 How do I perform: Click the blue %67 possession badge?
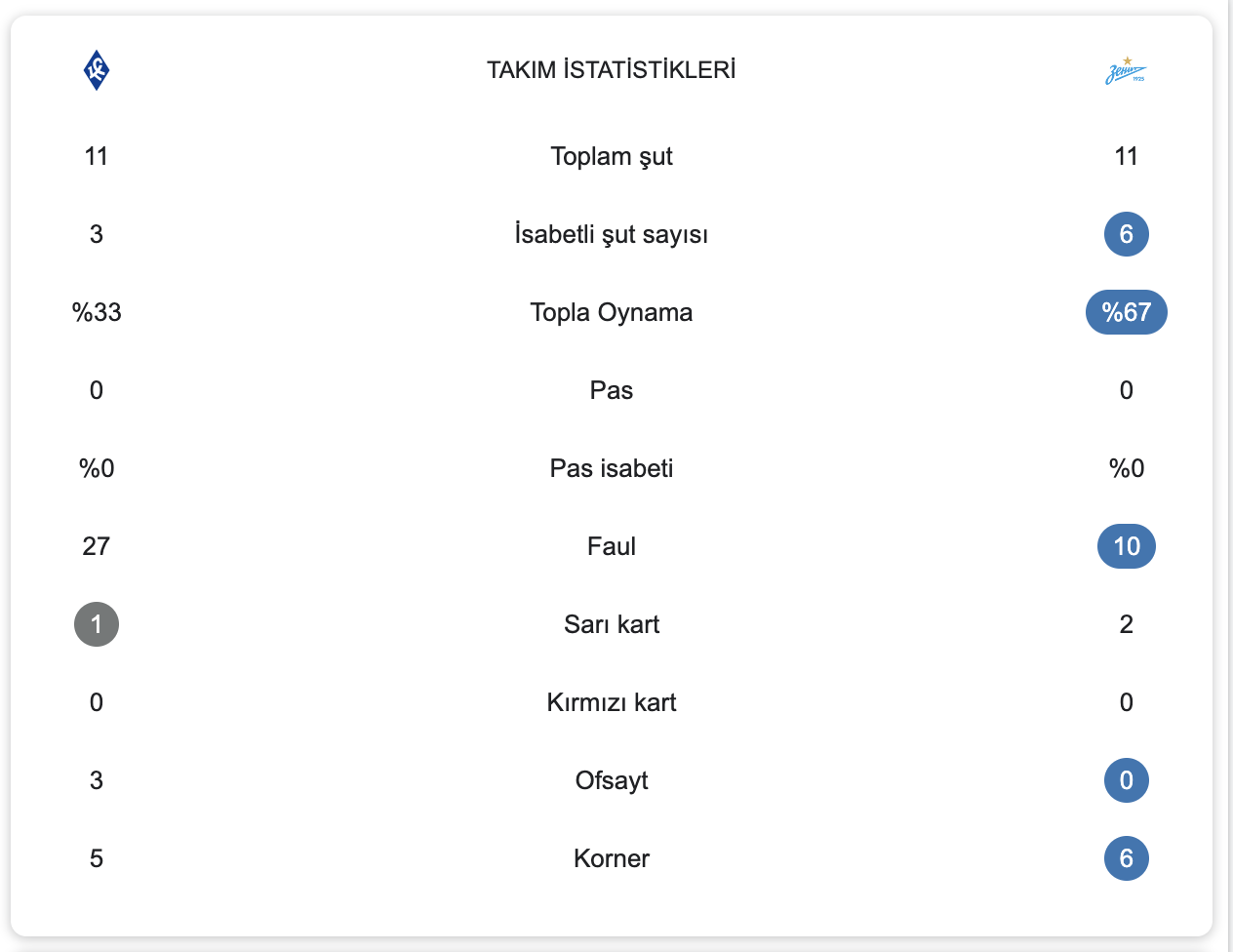click(x=1126, y=312)
